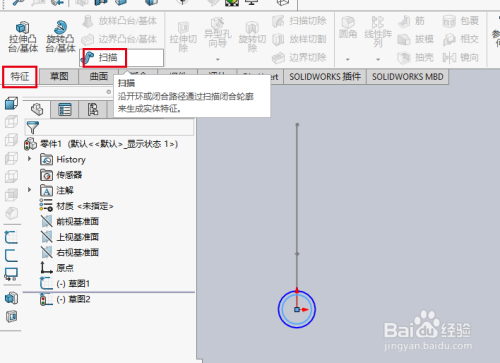Open the SOLIDWORKS 插件 tab
This screenshot has width=500, height=363.
click(325, 77)
